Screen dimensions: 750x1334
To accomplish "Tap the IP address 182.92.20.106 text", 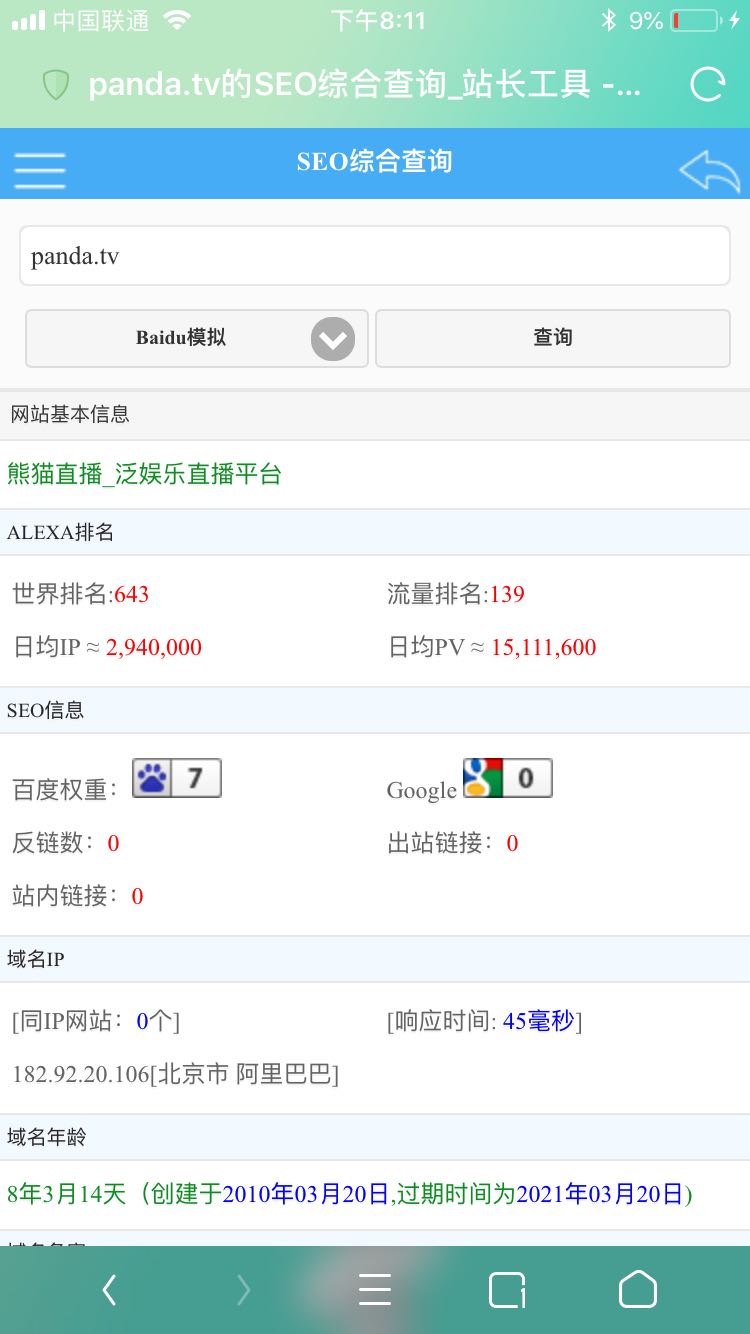I will coord(80,1075).
